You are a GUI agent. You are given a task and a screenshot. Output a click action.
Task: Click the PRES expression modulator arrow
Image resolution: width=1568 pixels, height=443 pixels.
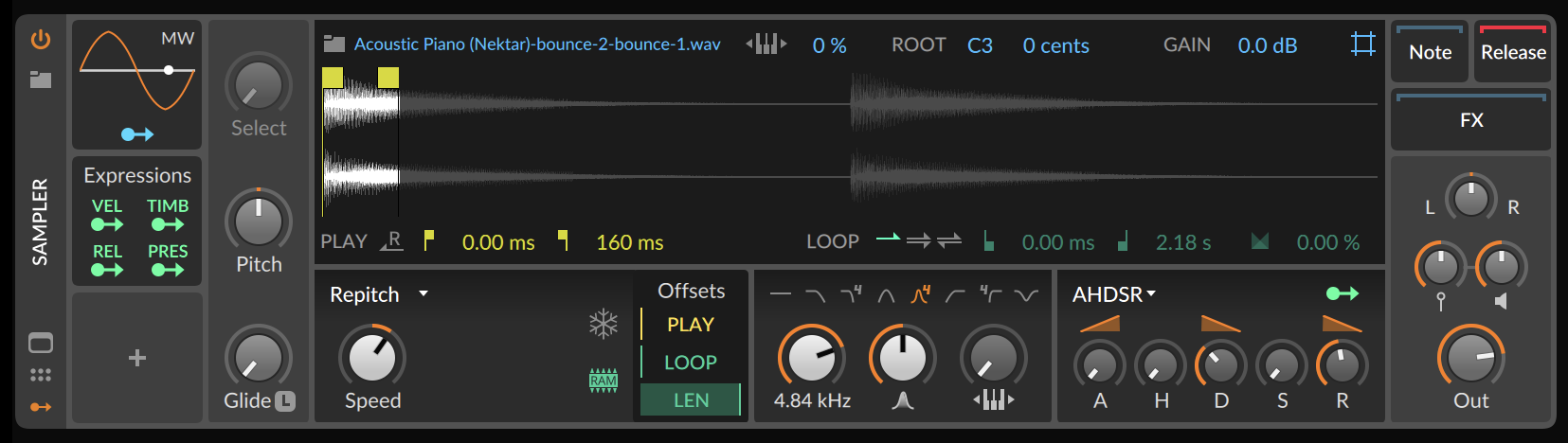tap(168, 270)
